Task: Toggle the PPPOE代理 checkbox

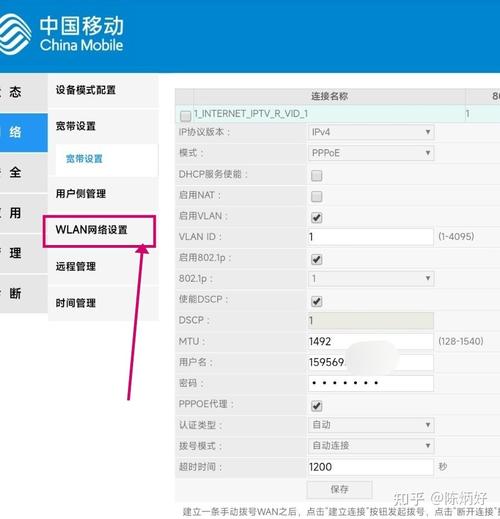Action: 316,406
